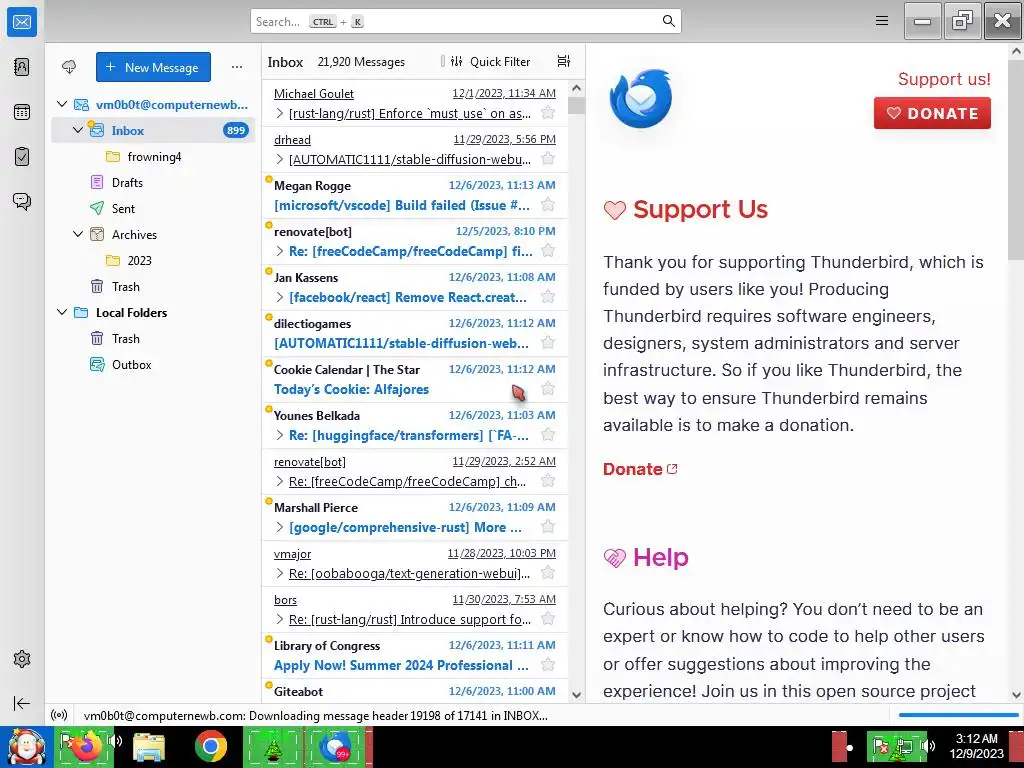Image resolution: width=1024 pixels, height=768 pixels.
Task: Open Today's Cookie: Alfajores message
Action: pyautogui.click(x=415, y=379)
